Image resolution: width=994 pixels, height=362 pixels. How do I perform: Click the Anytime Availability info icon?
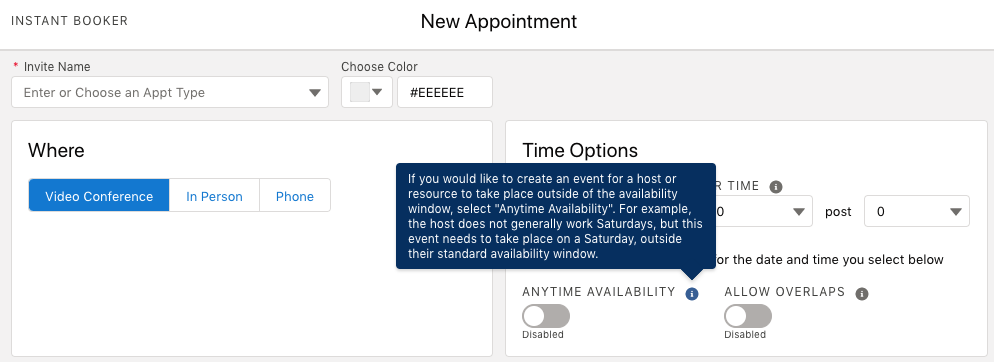692,294
